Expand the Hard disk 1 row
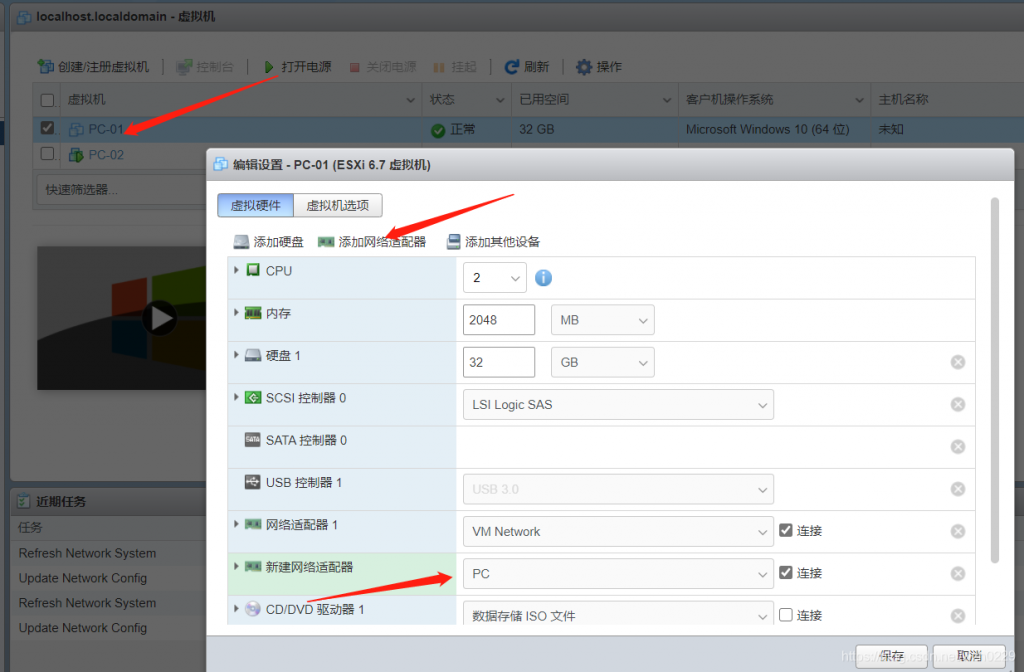Viewport: 1024px width, 672px height. coord(236,355)
